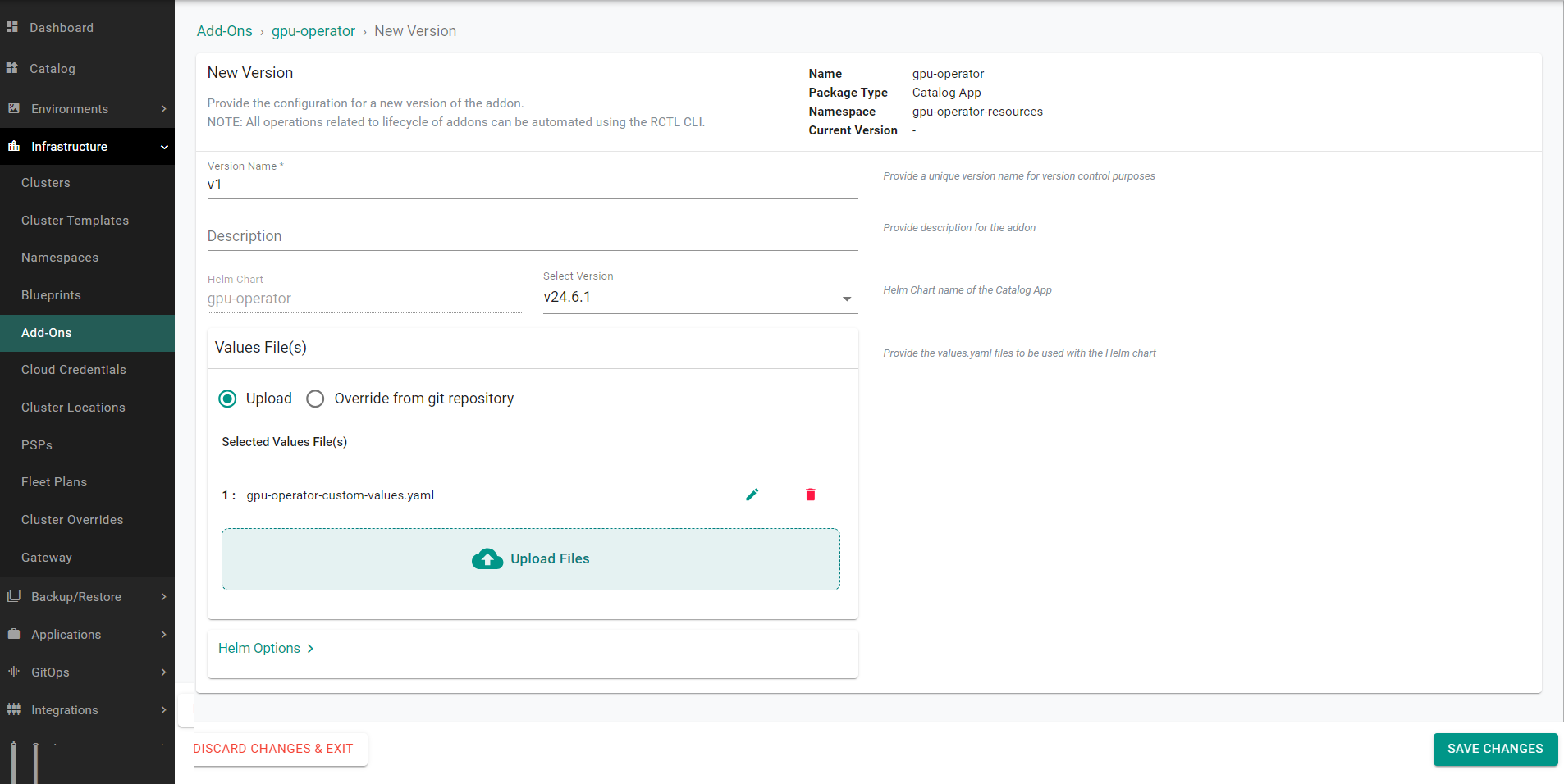Viewport: 1564px width, 784px height.
Task: Expand the Applications menu chevron
Action: point(164,634)
